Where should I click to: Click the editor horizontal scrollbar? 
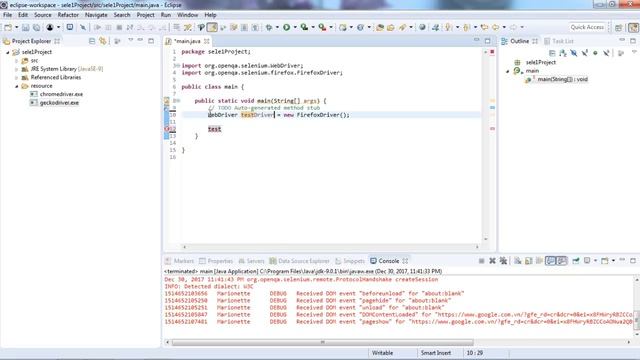point(331,247)
